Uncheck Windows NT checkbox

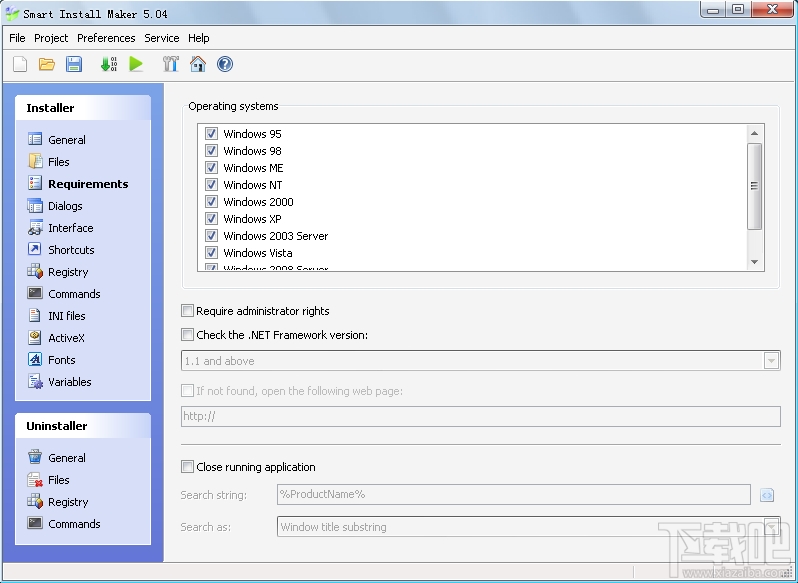tap(211, 184)
